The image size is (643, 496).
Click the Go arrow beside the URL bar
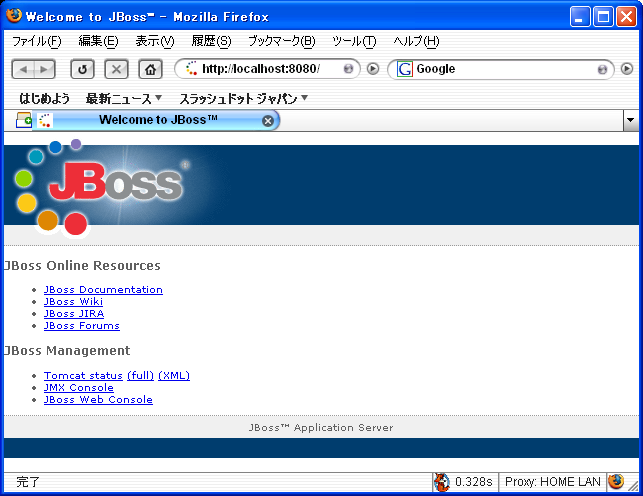[x=373, y=69]
